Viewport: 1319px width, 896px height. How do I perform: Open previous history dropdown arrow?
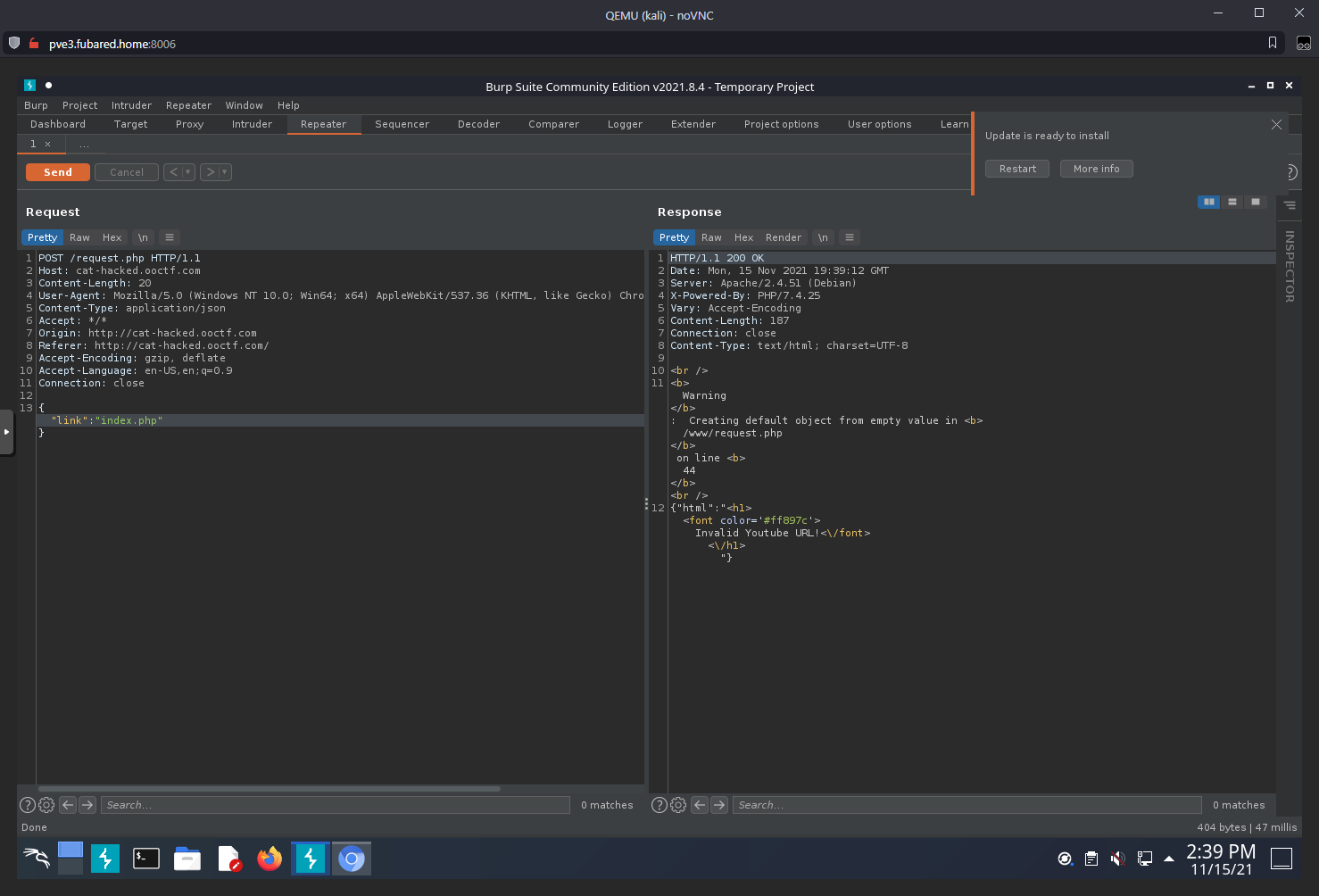point(188,172)
